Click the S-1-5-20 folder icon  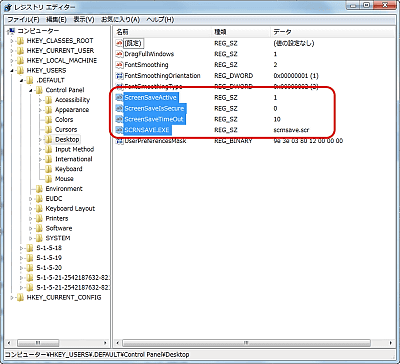tap(30, 268)
